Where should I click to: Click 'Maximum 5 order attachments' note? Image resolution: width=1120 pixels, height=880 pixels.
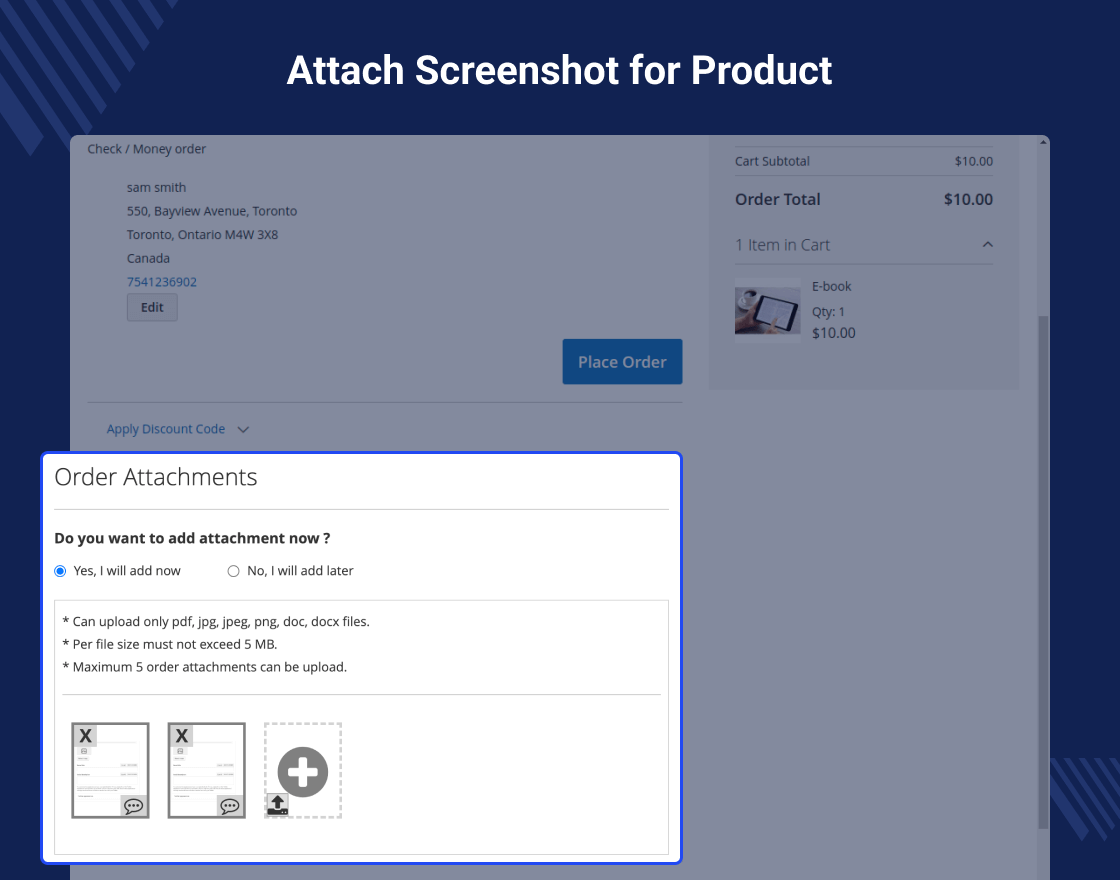205,667
